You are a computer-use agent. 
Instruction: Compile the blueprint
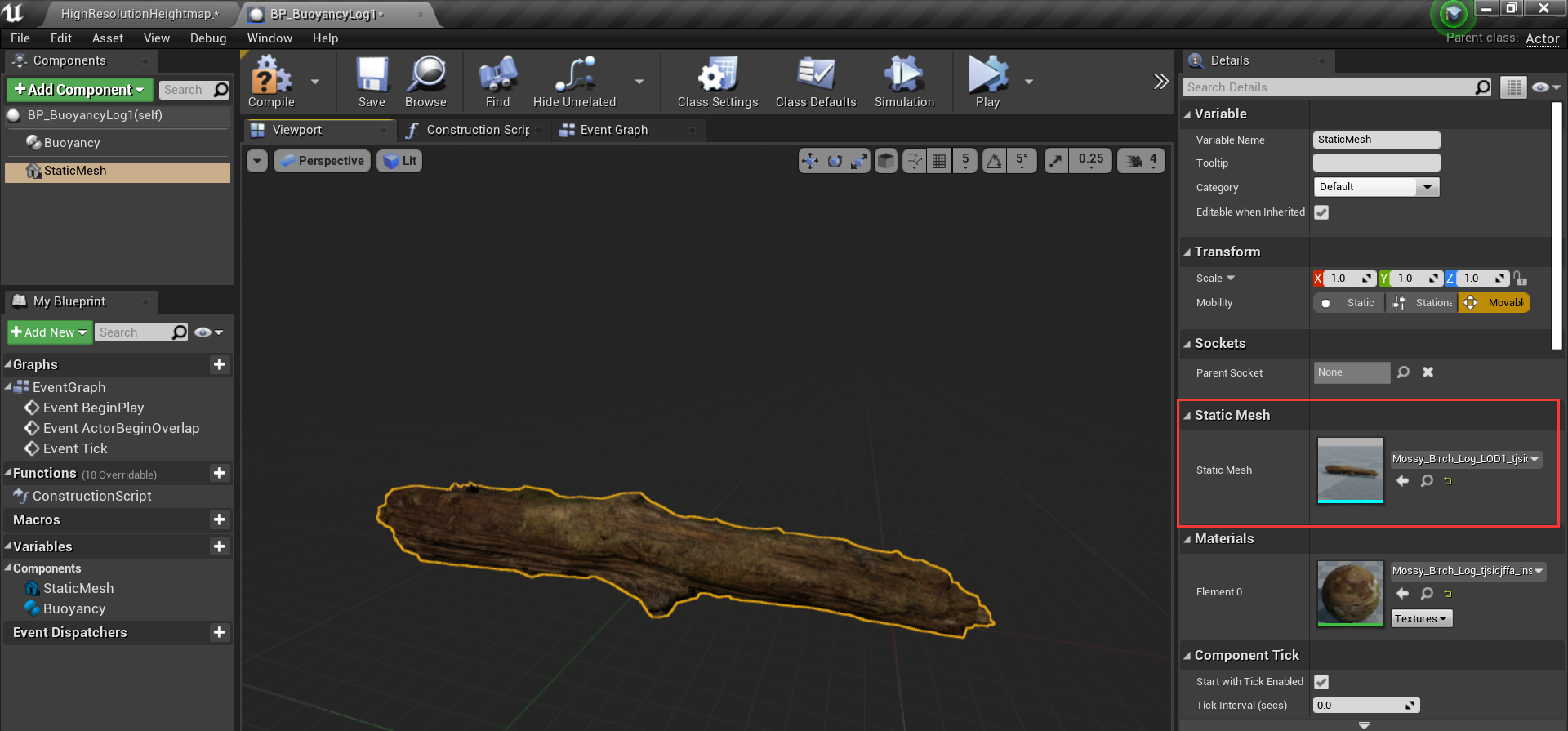tap(271, 82)
